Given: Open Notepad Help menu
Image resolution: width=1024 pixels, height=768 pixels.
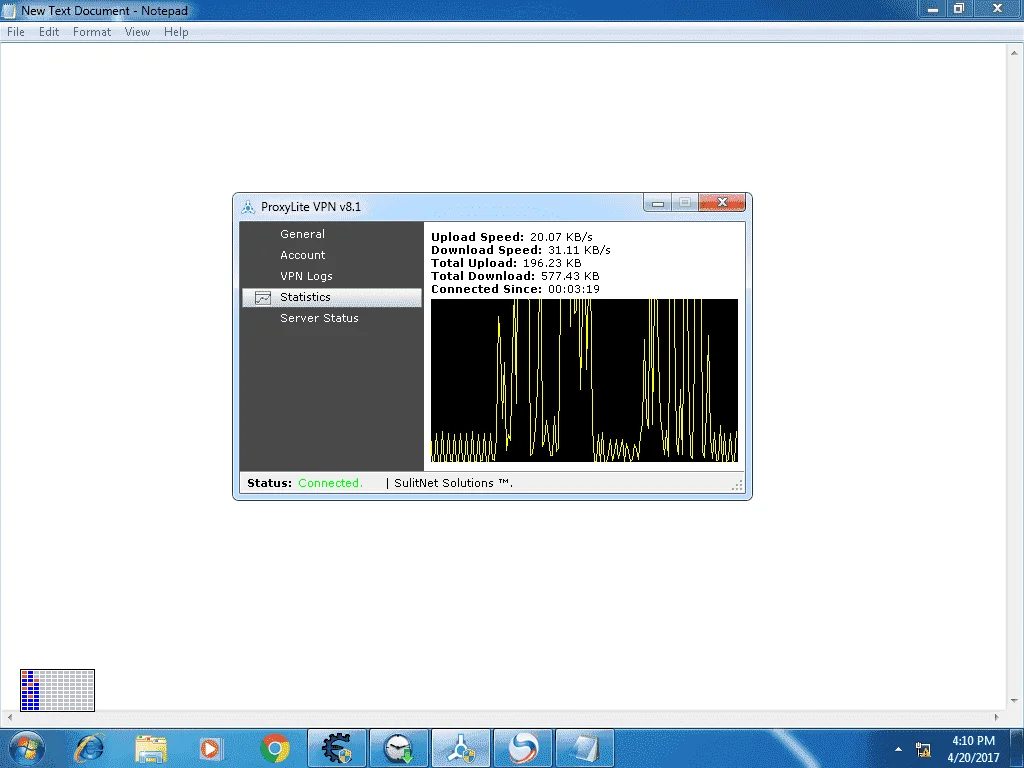Looking at the screenshot, I should (176, 32).
